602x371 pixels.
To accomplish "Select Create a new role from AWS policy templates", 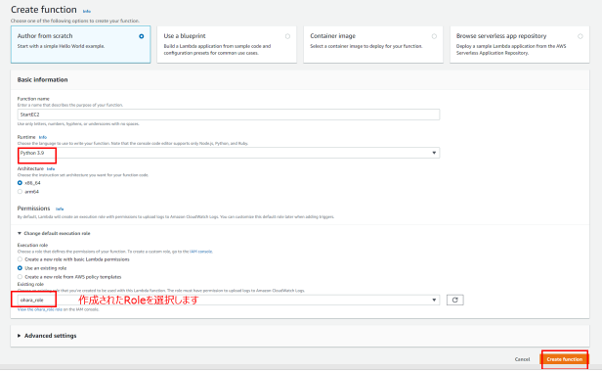I will 20,277.
